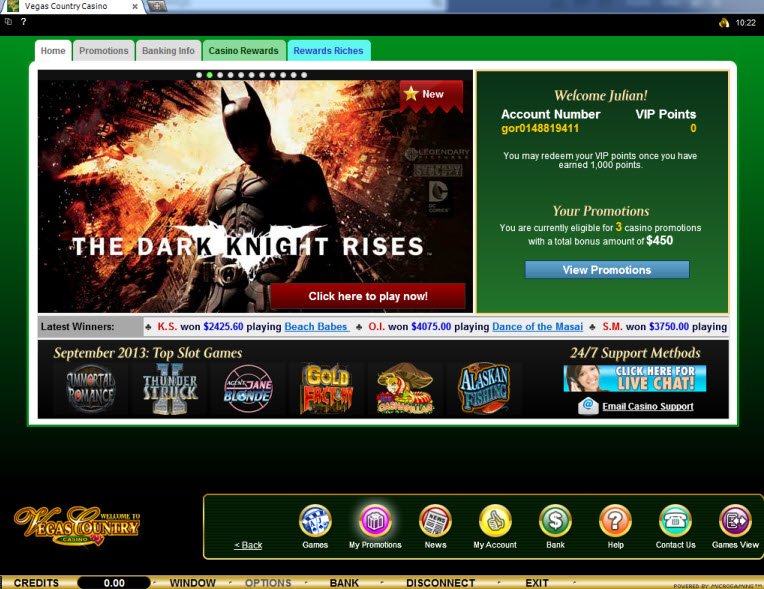Screen dimensions: 764x589
Task: Click the window icon in top-left black bar
Action: coord(8,21)
